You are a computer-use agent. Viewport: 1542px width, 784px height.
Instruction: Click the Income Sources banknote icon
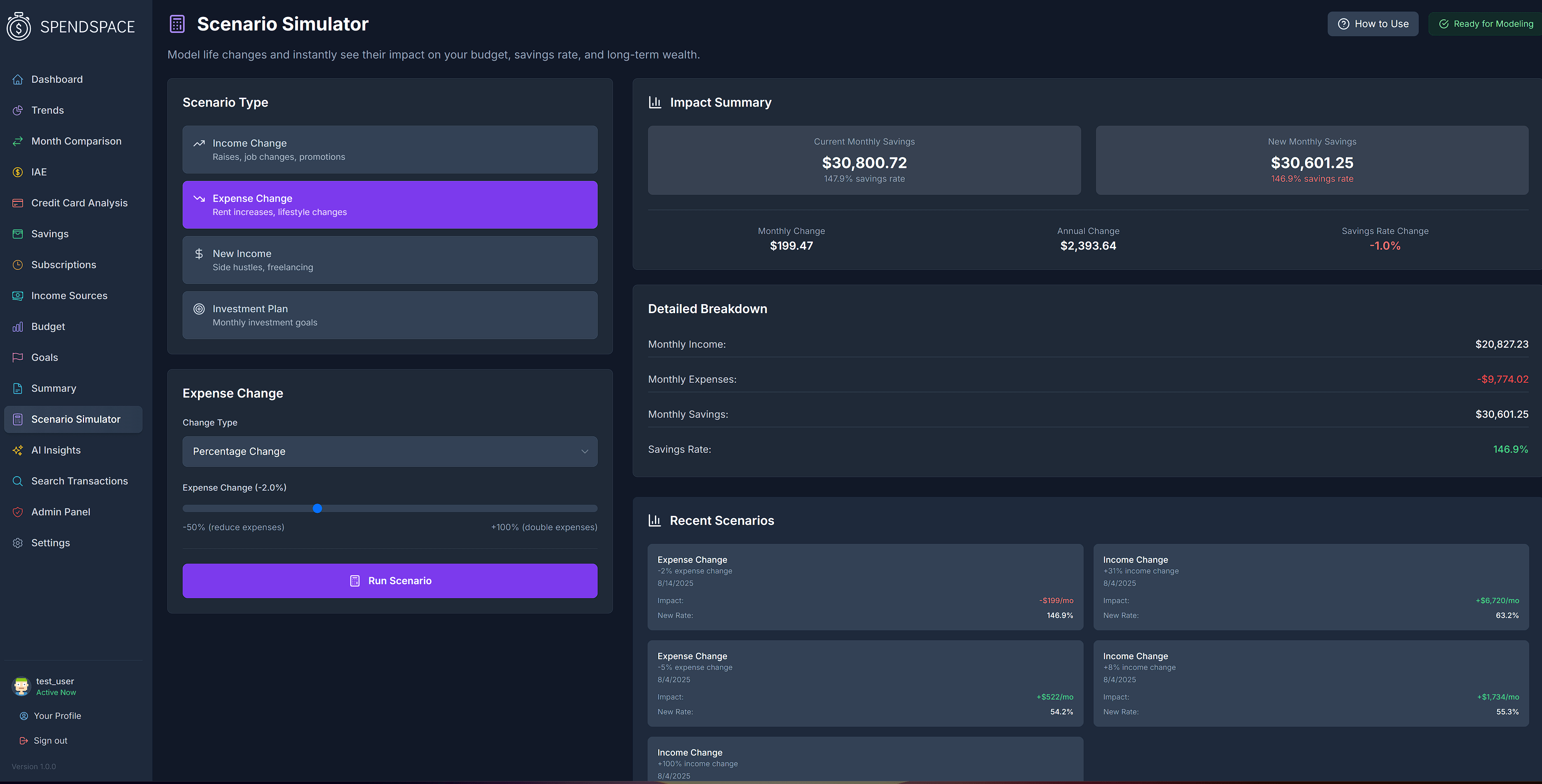click(x=18, y=296)
